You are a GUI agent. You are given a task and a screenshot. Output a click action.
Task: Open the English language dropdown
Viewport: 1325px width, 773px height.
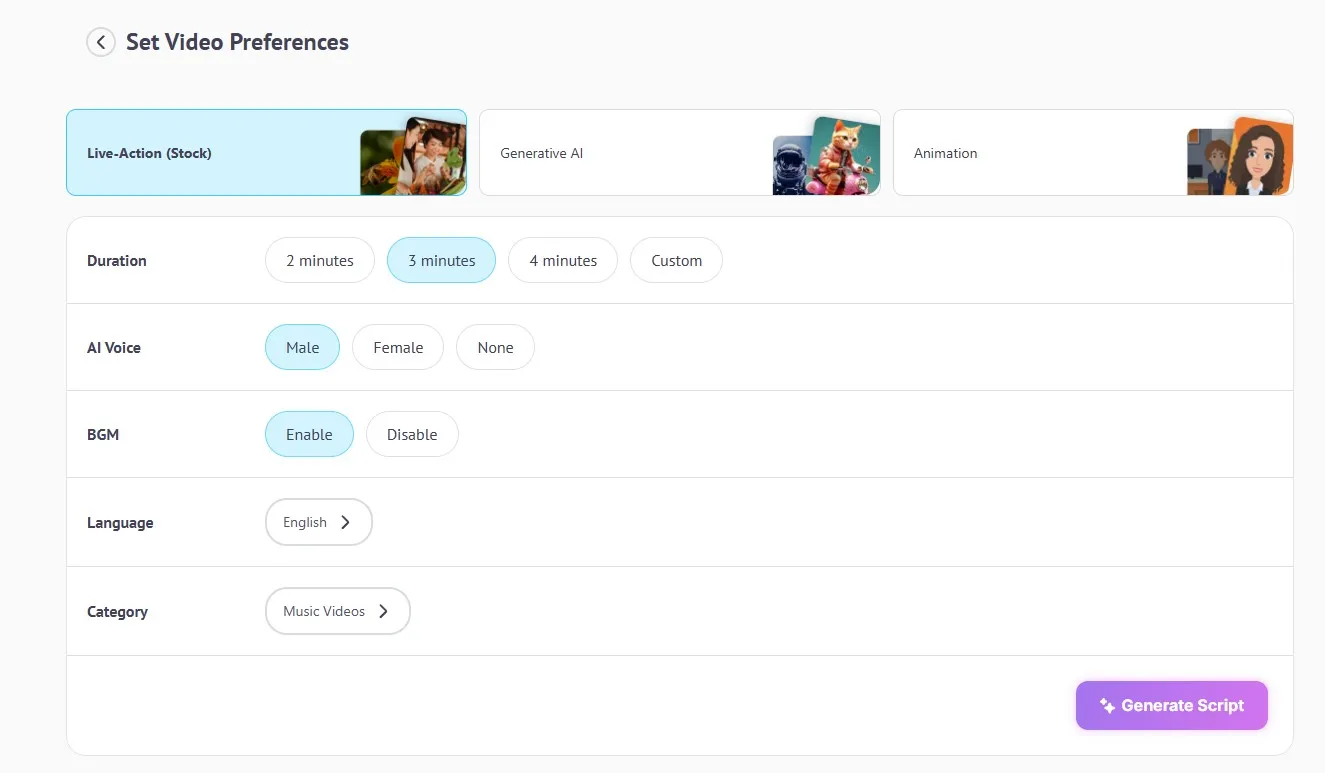pos(319,522)
